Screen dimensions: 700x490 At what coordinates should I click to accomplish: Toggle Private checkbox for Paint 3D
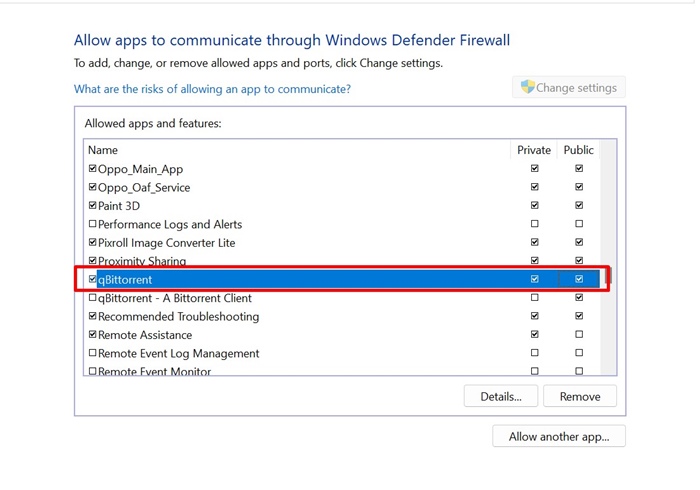coord(534,205)
